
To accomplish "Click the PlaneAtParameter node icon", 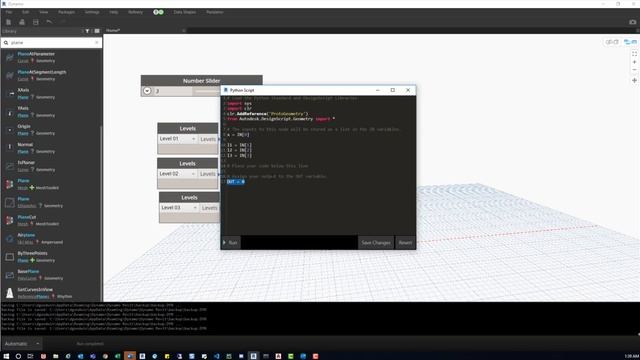I will coord(9,57).
